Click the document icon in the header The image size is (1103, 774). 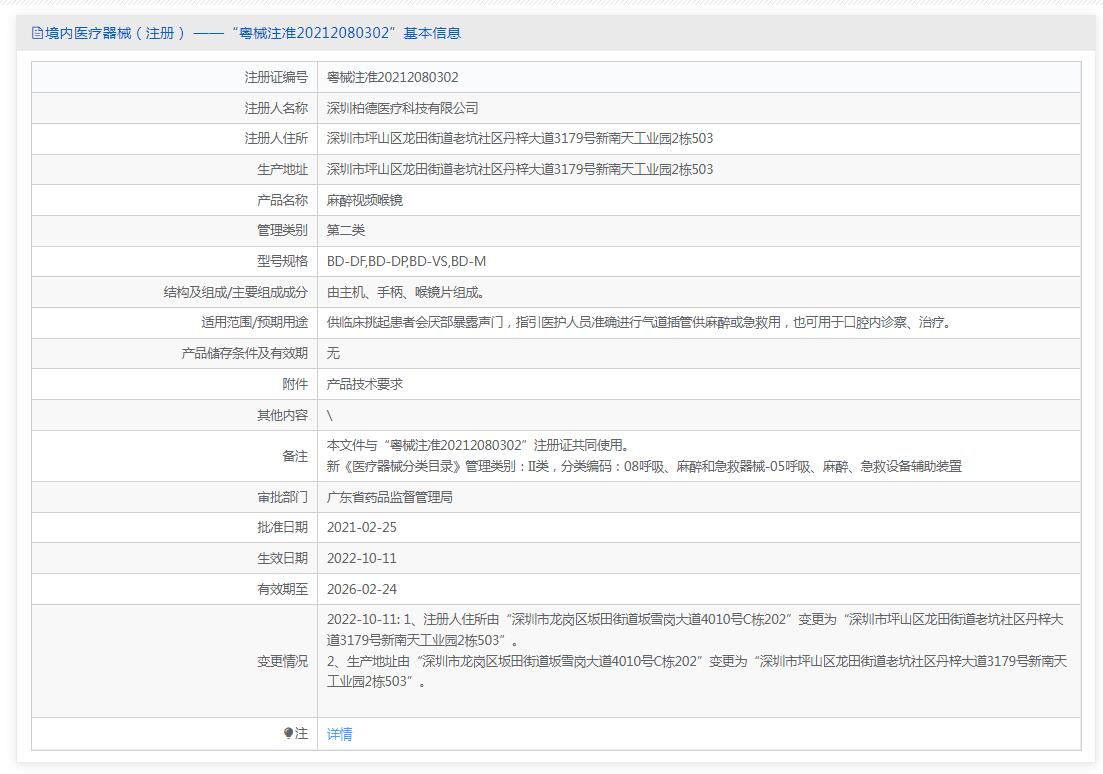[x=37, y=33]
